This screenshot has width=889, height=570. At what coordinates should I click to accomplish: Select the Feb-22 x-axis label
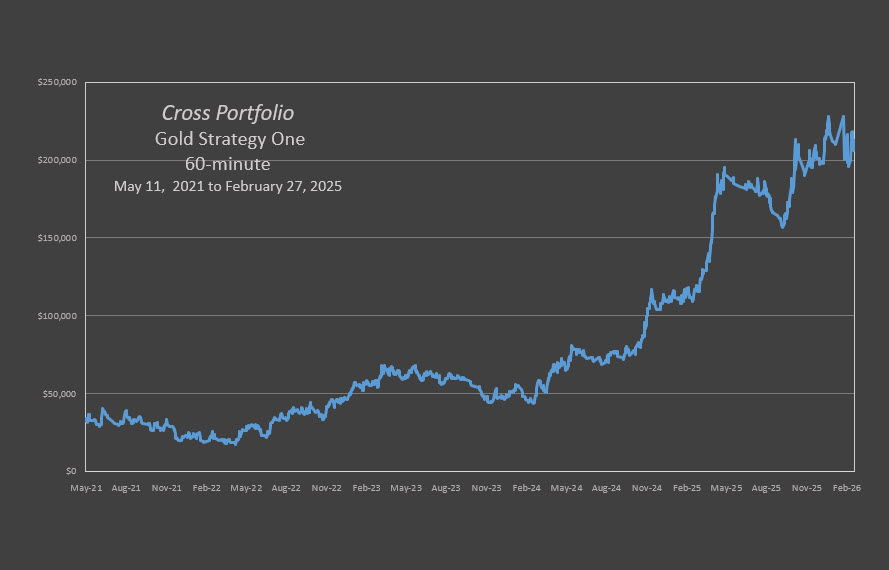coord(206,488)
